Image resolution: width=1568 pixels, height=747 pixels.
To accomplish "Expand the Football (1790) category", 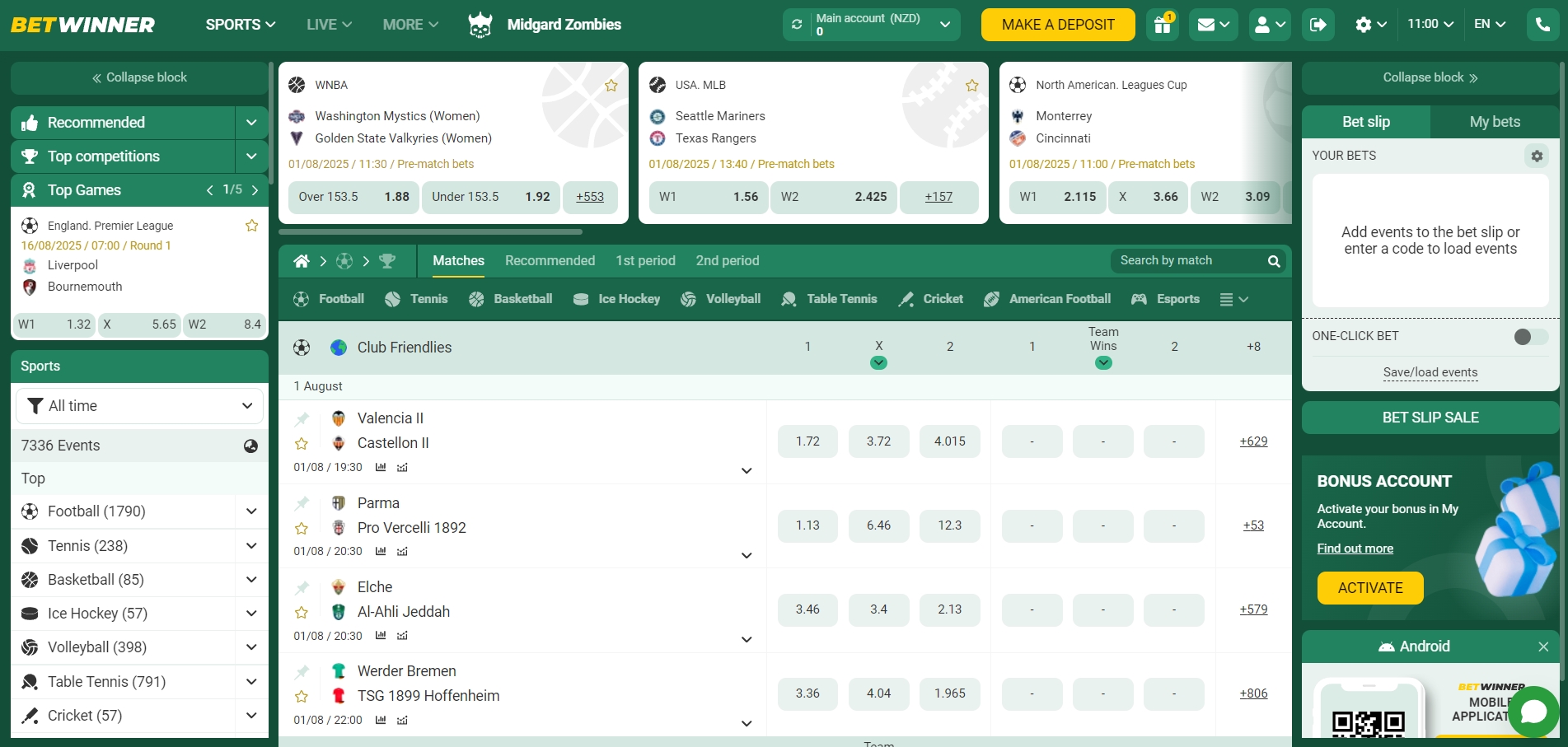I will coord(251,511).
